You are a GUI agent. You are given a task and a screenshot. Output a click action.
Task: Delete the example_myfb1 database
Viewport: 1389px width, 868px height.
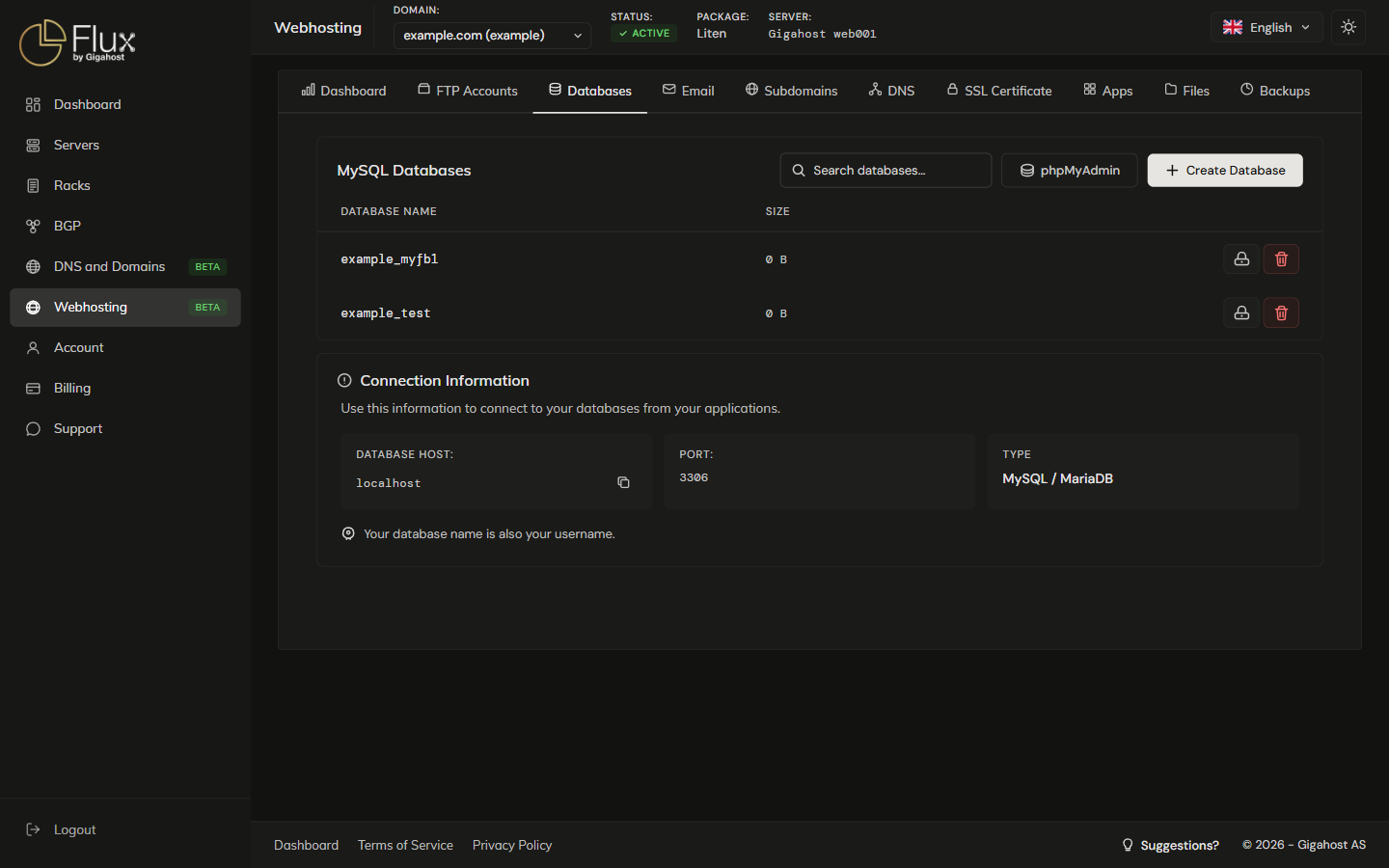click(x=1281, y=258)
